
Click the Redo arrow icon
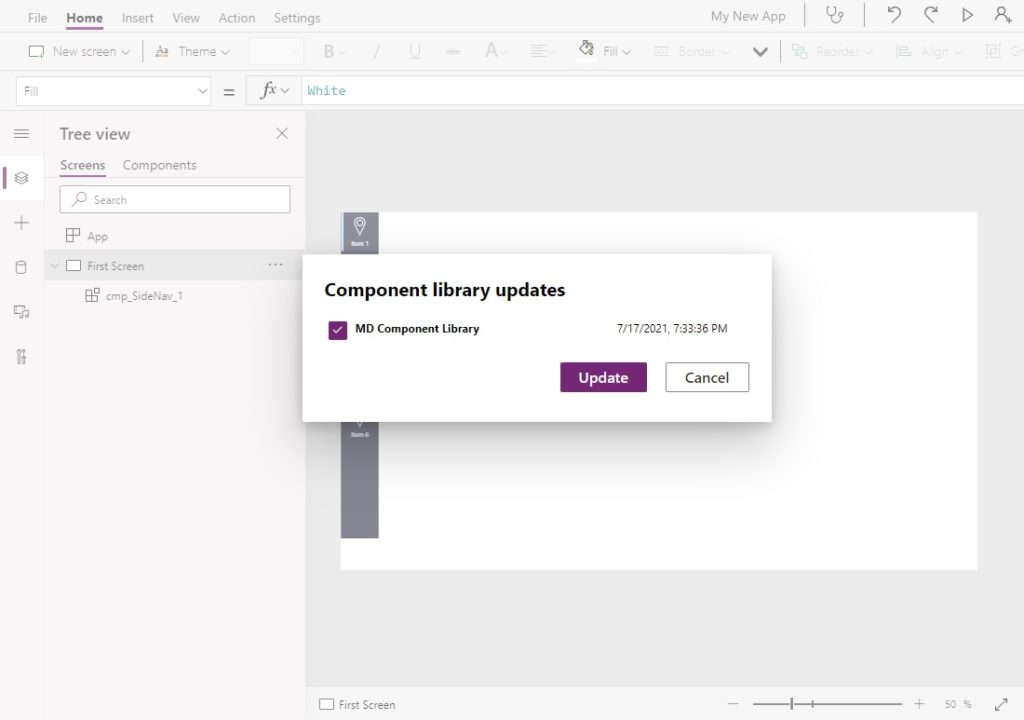[x=931, y=15]
